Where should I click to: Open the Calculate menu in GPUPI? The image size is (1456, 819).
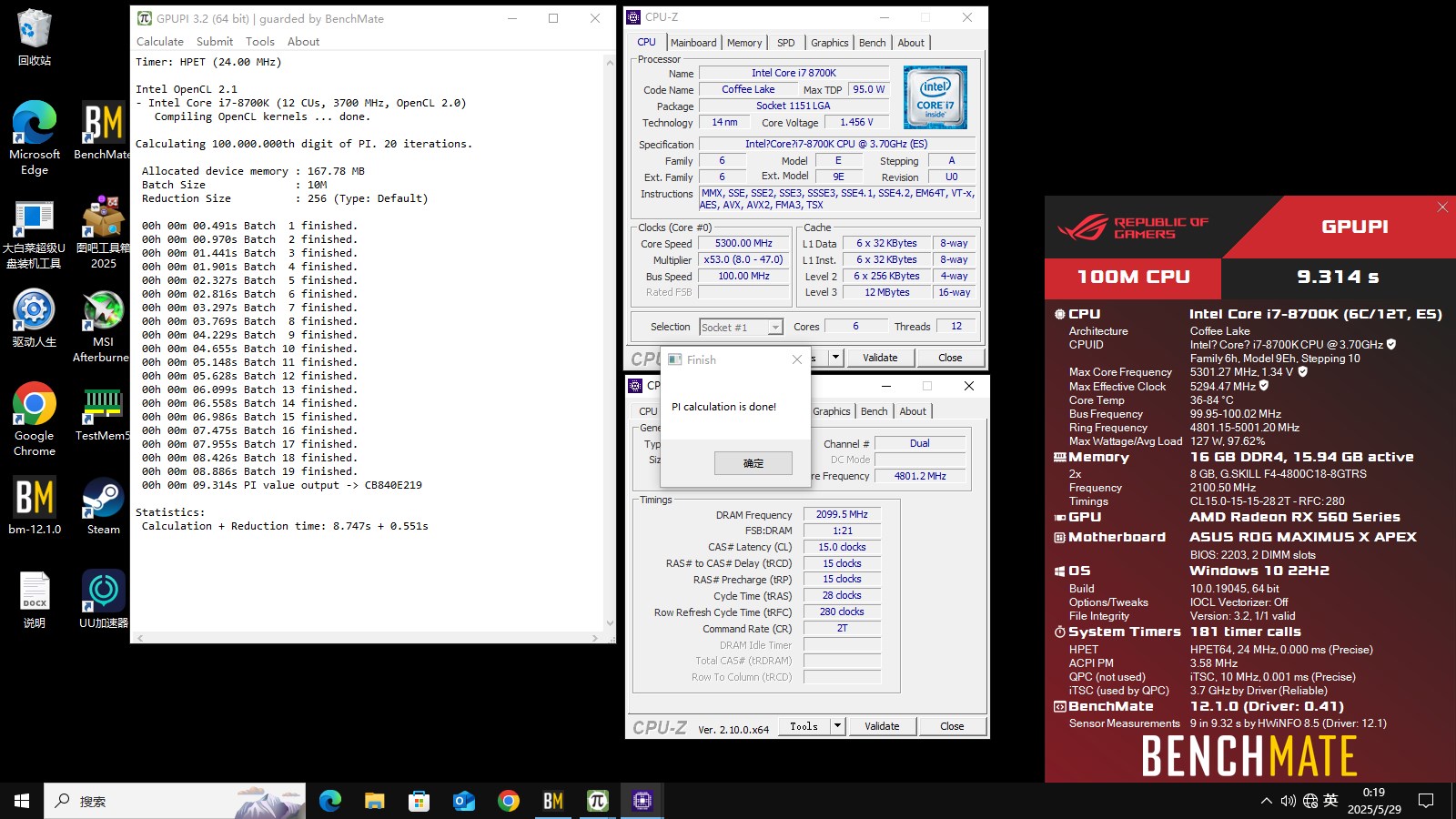160,42
